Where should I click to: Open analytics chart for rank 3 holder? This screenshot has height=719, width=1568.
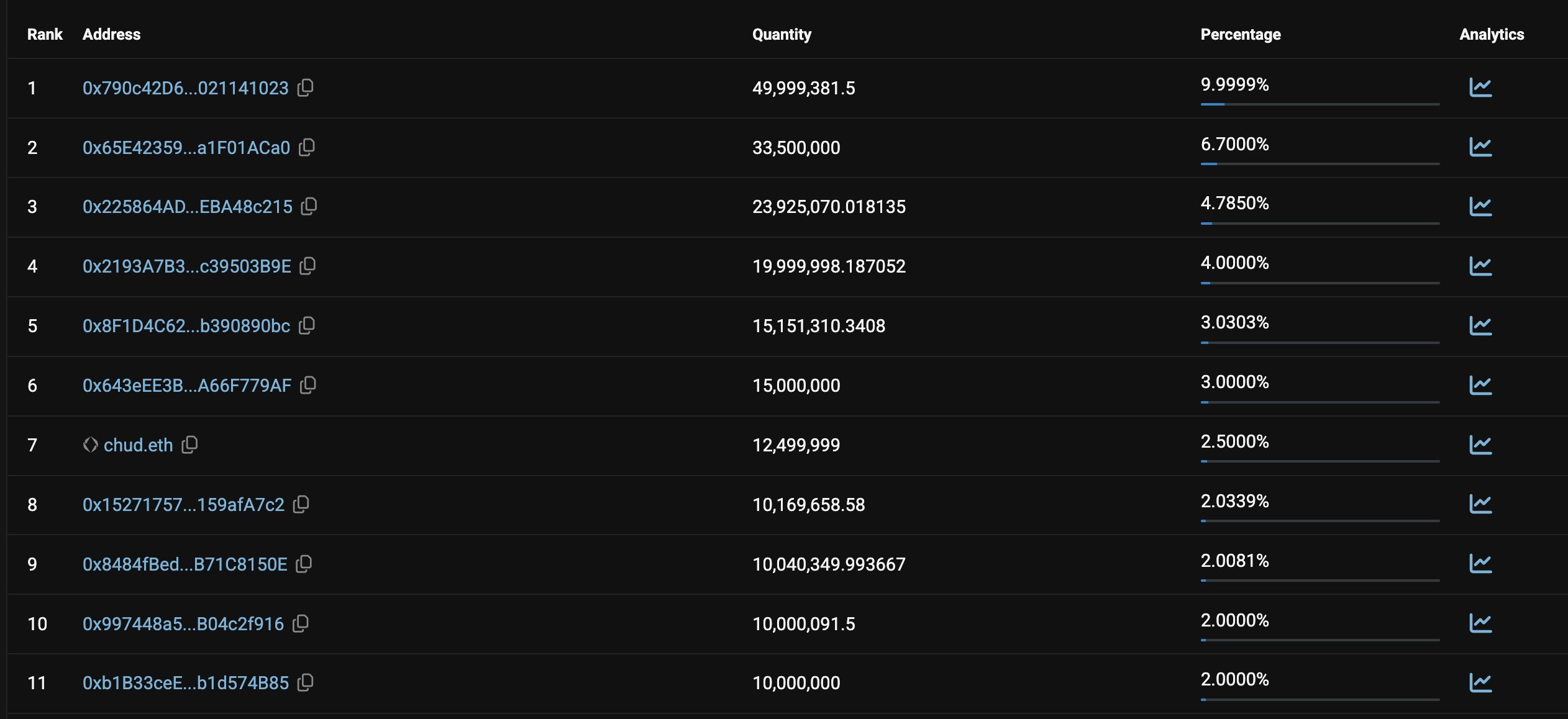point(1480,206)
